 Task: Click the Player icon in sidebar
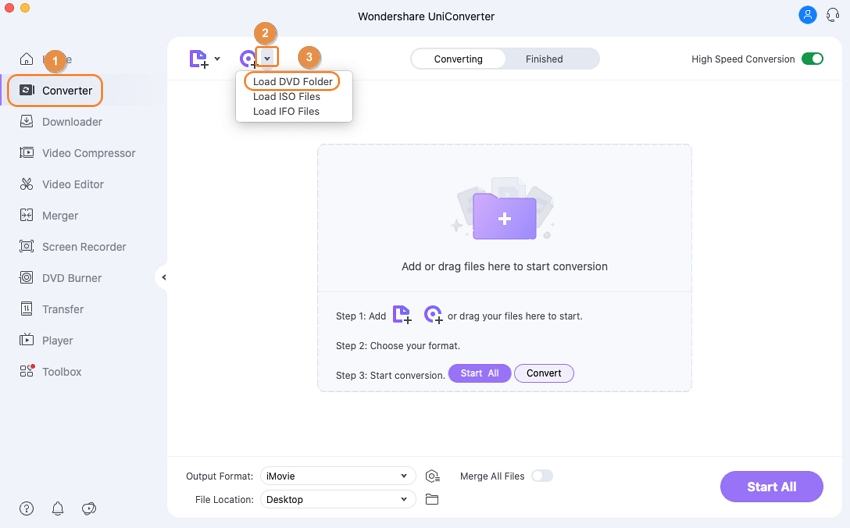pos(26,340)
